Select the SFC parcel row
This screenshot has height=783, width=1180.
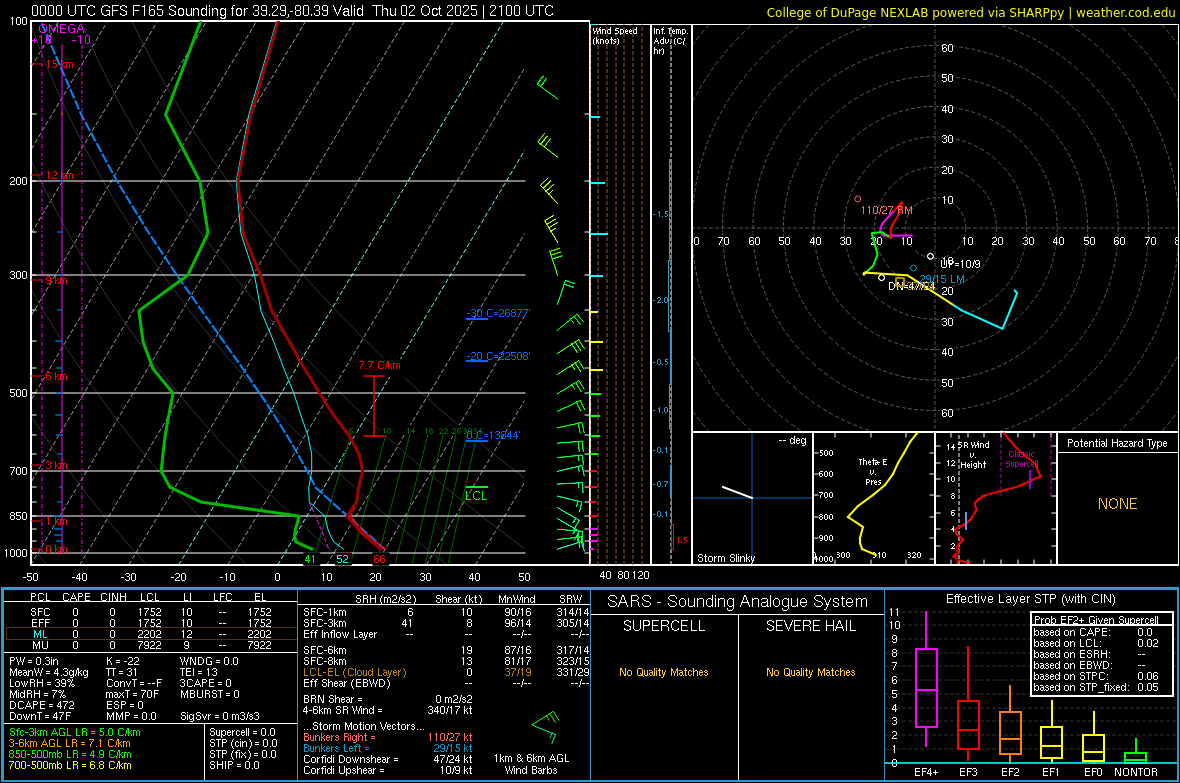[x=151, y=612]
